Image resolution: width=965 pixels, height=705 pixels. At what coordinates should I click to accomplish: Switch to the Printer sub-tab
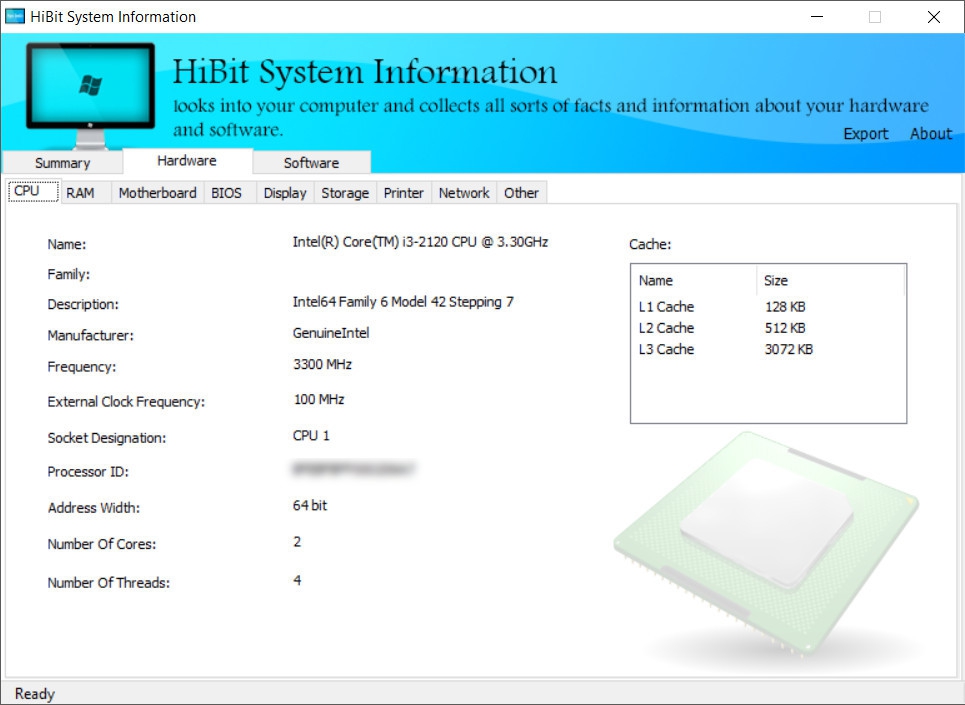(404, 193)
